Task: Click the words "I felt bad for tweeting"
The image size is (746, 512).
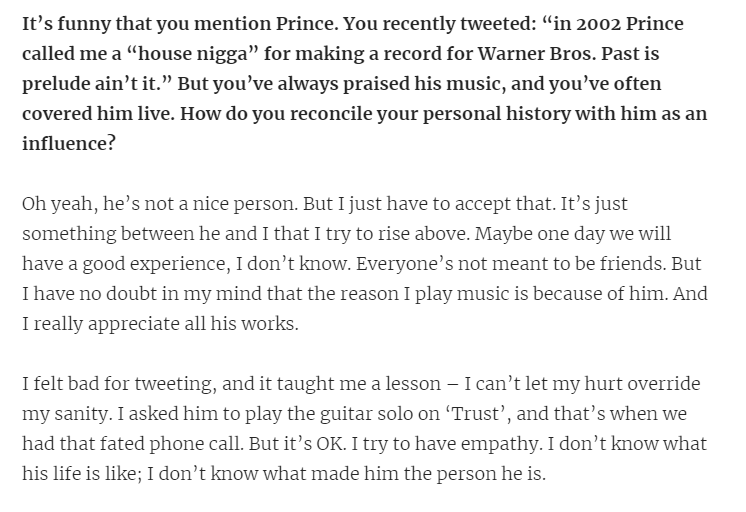Action: 115,382
